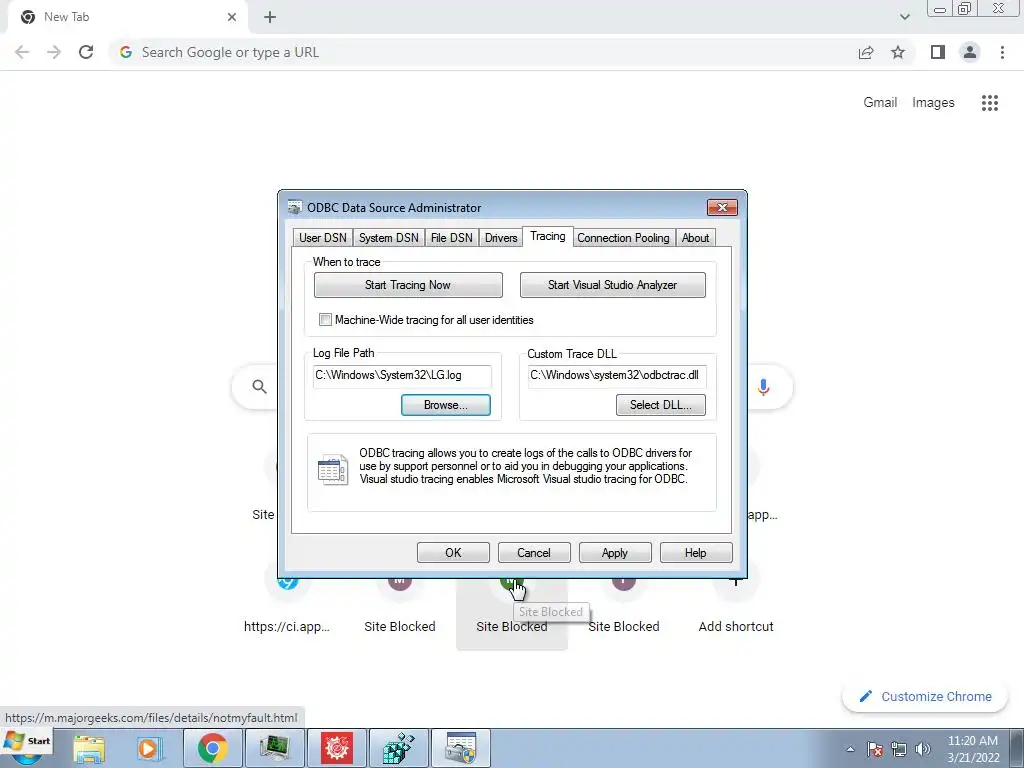Click the Chrome forward arrow icon
This screenshot has width=1024, height=768.
point(54,52)
